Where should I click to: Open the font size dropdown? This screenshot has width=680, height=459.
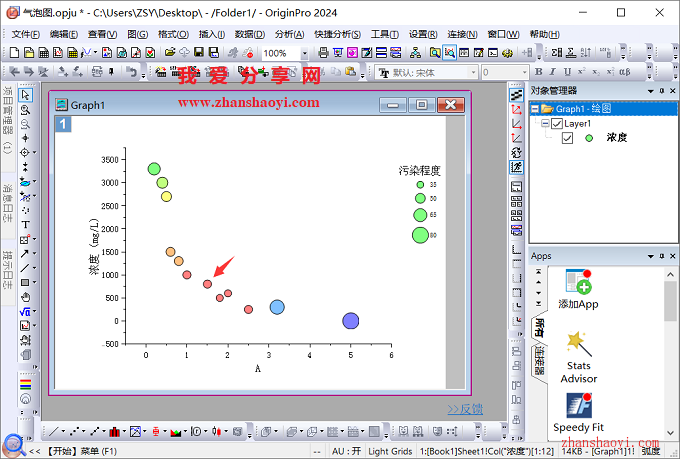pos(524,72)
